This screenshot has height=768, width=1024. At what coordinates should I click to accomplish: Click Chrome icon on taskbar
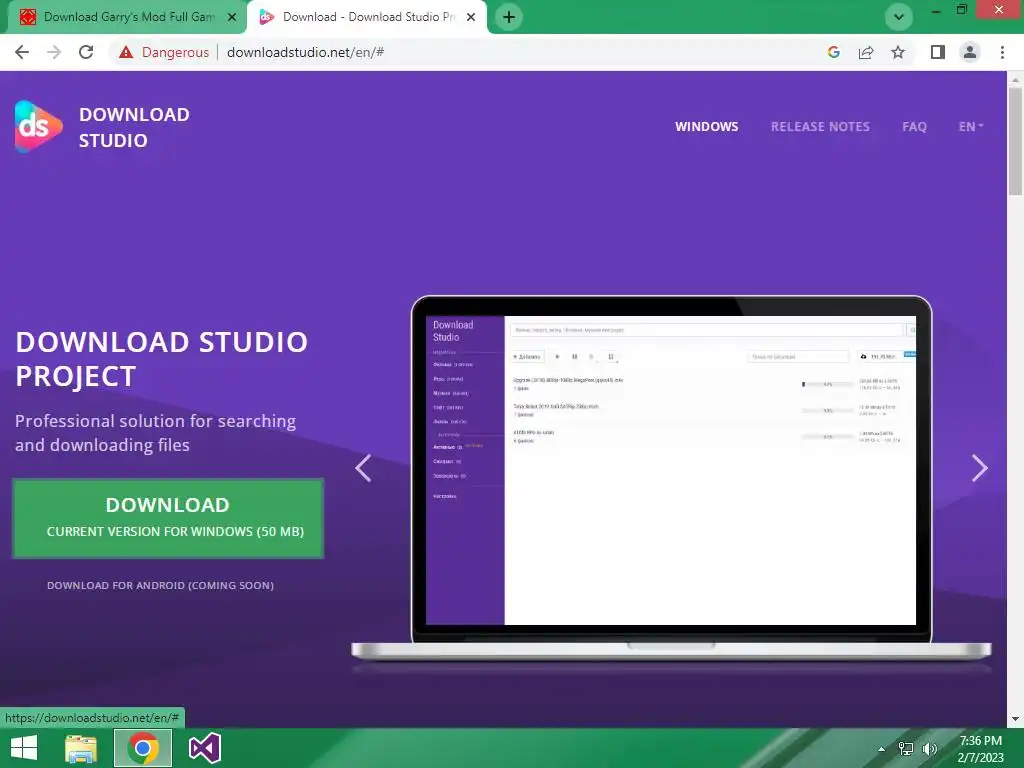[x=143, y=748]
